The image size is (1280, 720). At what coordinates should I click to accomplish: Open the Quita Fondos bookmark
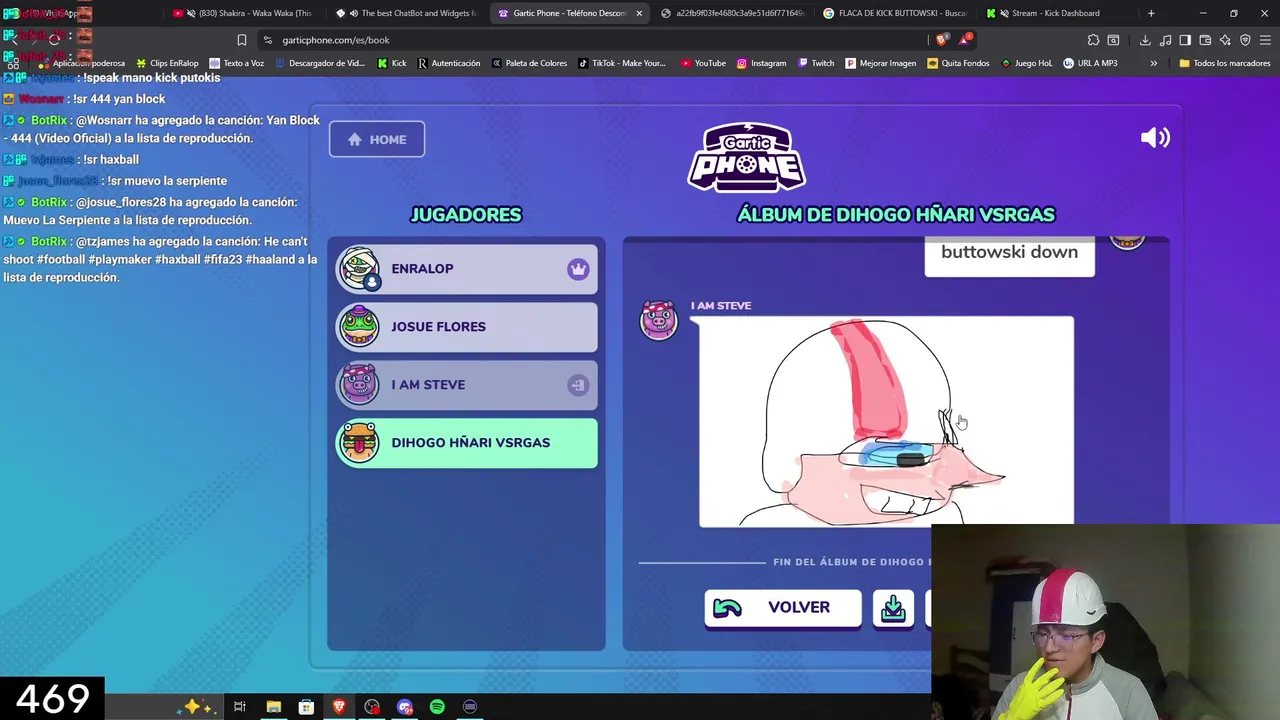[x=958, y=63]
